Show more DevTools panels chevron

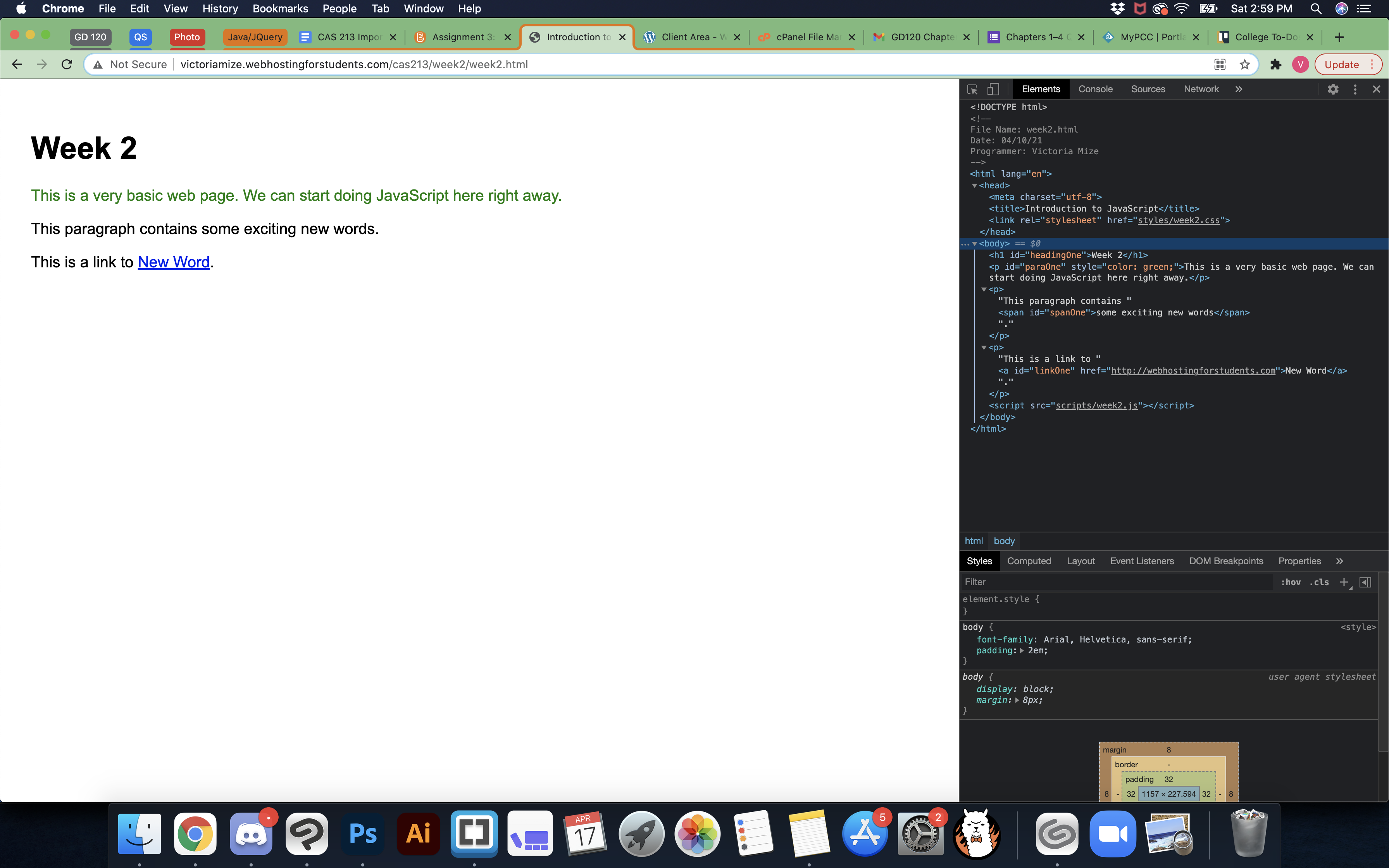[x=1239, y=89]
